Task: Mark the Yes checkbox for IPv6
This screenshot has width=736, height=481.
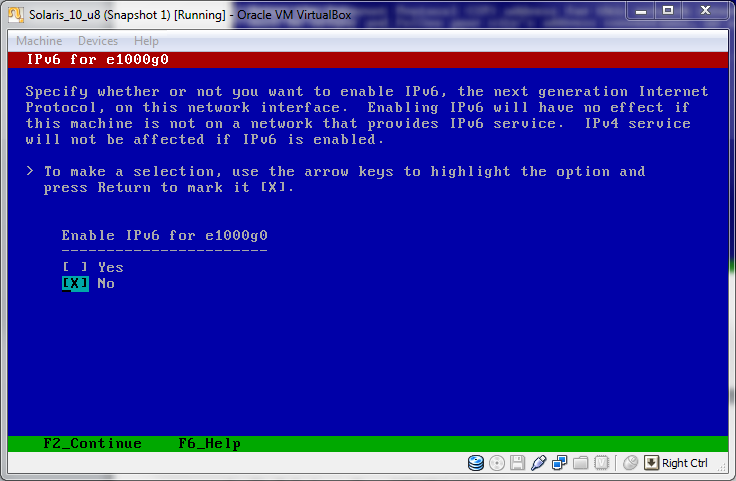Action: pyautogui.click(x=75, y=267)
